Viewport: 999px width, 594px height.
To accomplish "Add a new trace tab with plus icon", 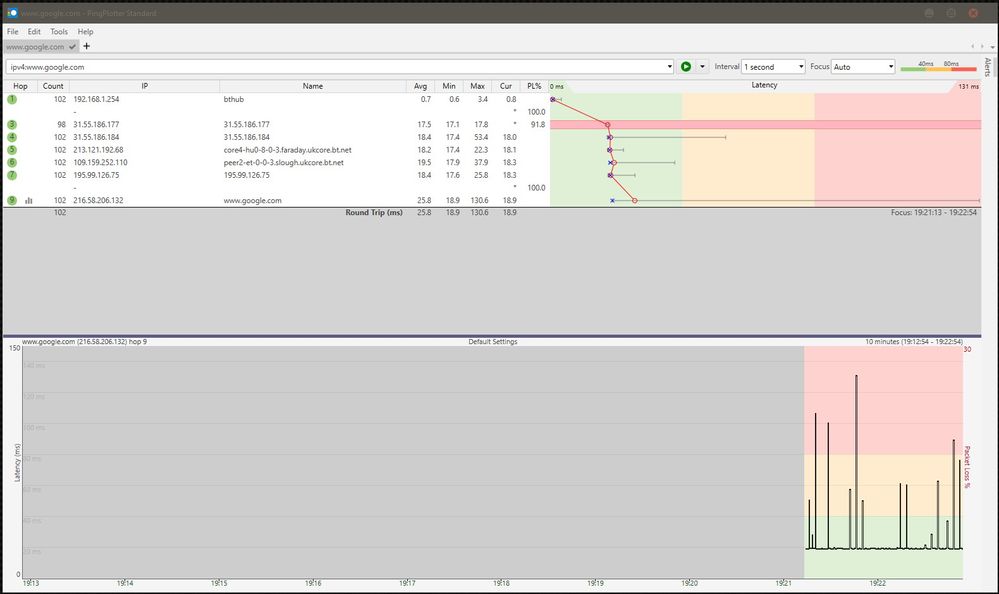I will tap(87, 46).
